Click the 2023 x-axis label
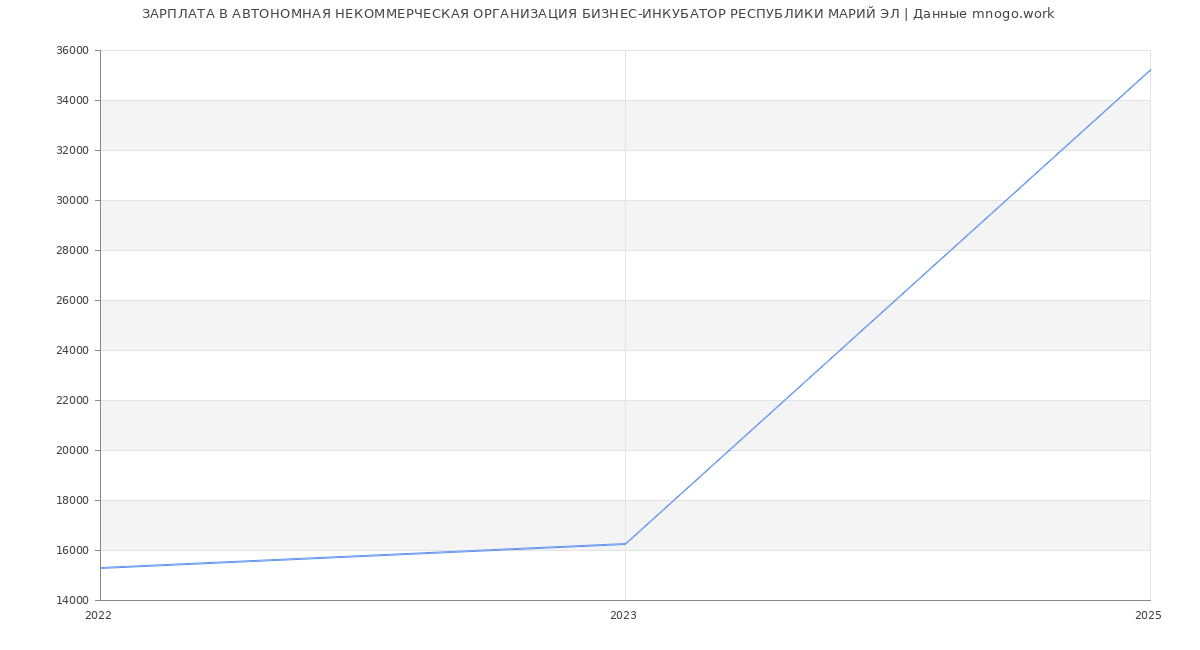The width and height of the screenshot is (1200, 650). (x=623, y=616)
